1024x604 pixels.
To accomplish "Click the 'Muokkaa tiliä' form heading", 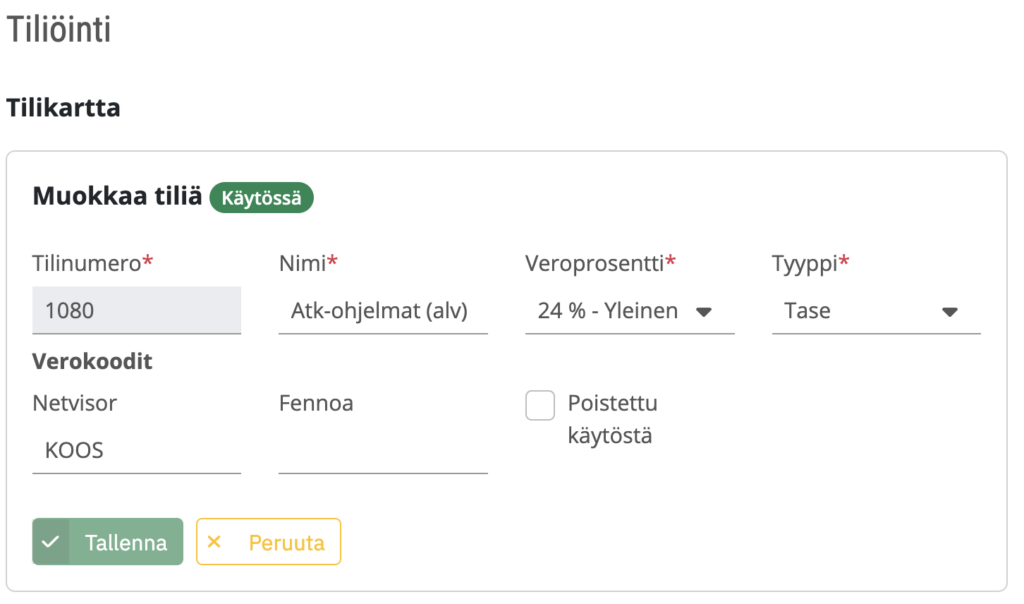I will tap(118, 196).
